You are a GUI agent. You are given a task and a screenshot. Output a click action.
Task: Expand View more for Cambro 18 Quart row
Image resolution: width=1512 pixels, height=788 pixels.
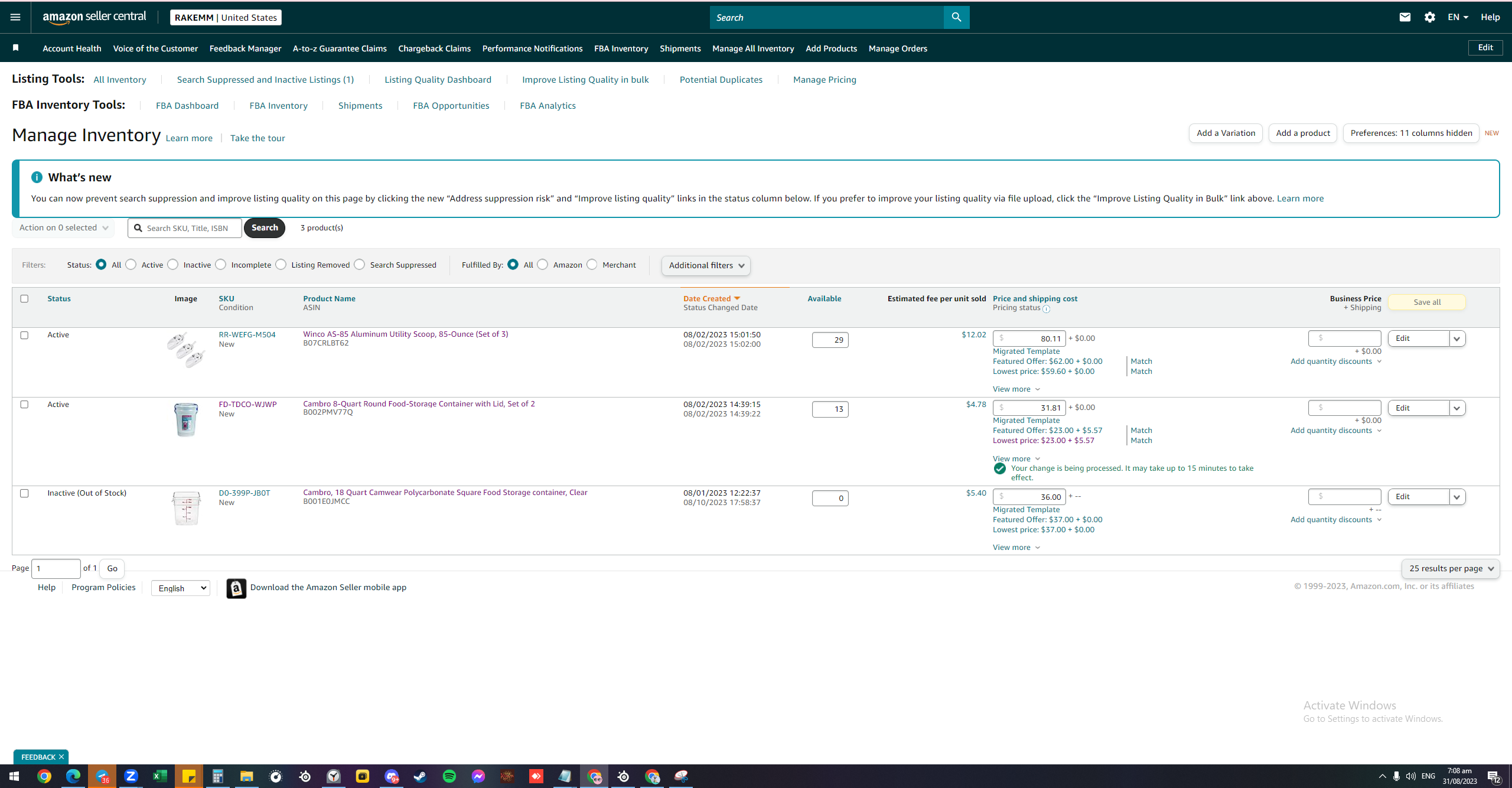coord(1016,548)
